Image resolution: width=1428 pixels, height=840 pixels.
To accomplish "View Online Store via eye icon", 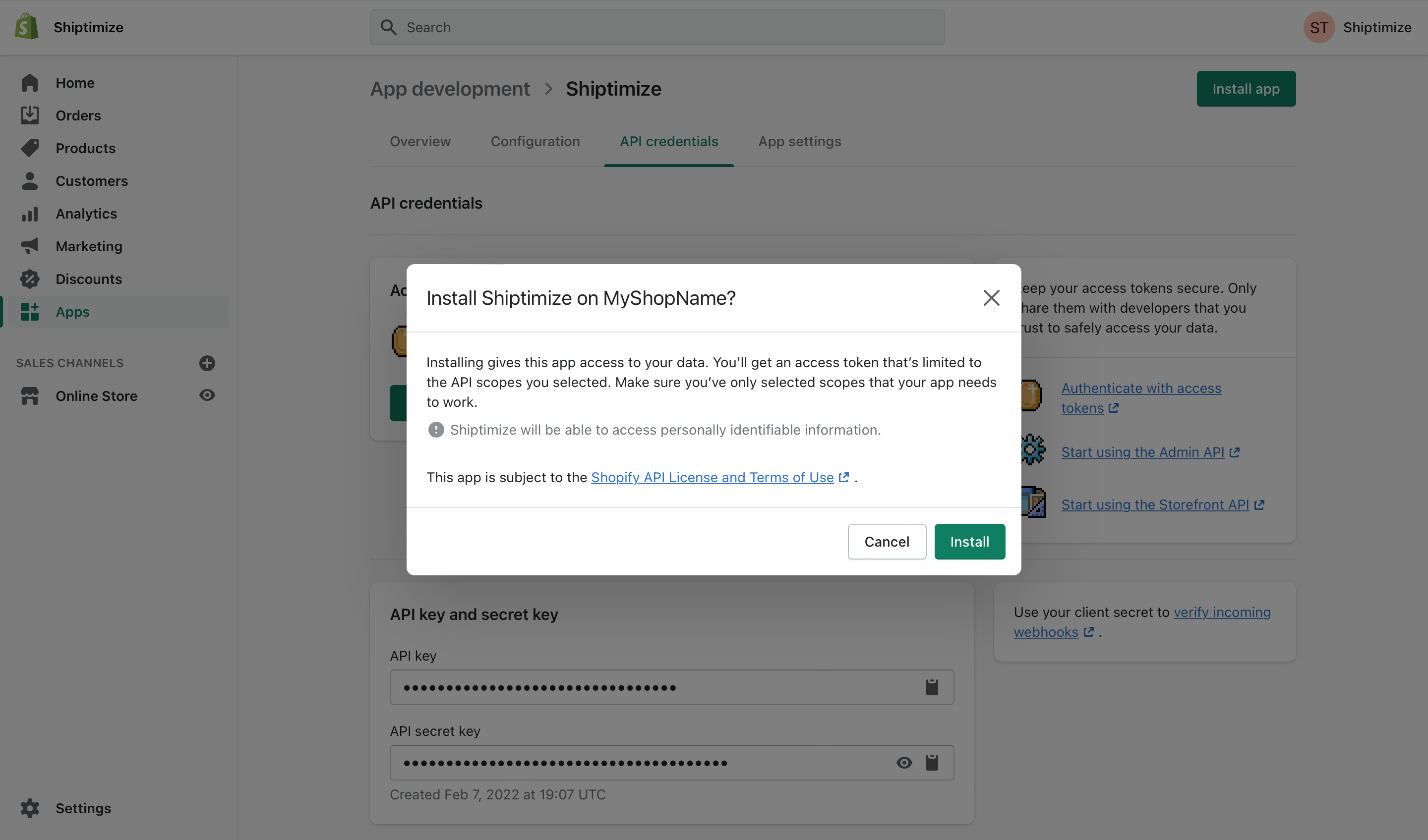I will [x=207, y=395].
